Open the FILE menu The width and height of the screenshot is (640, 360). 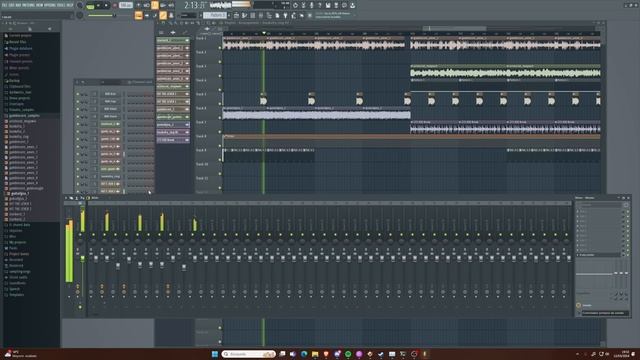point(4,5)
